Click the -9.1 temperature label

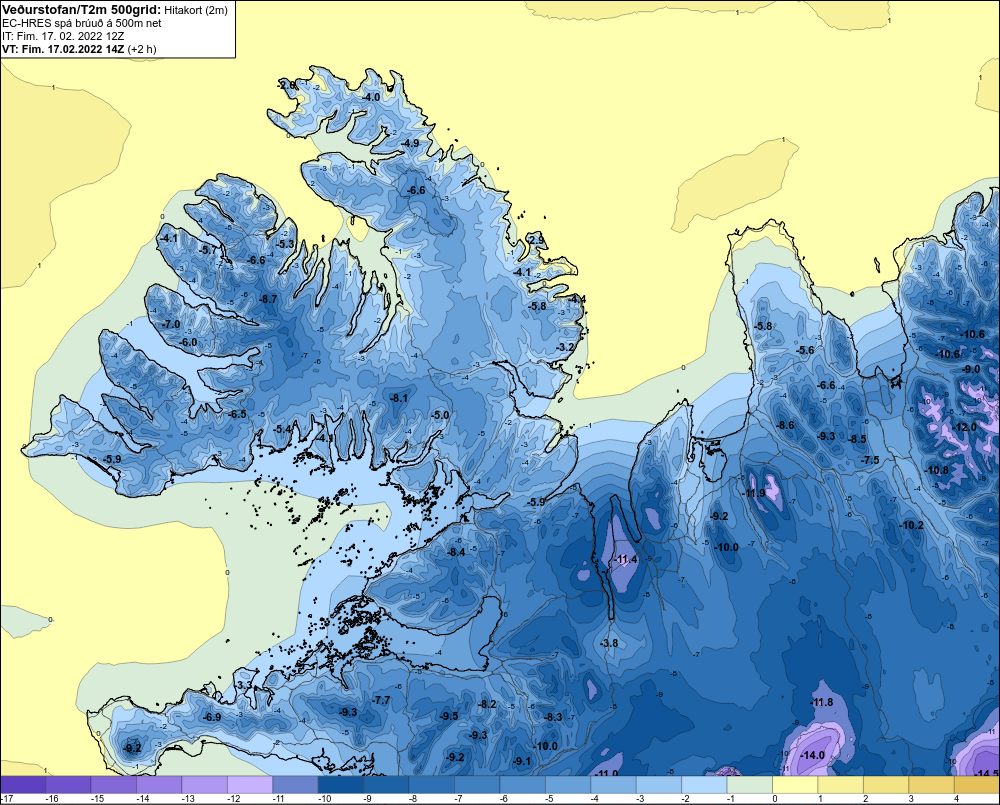pyautogui.click(x=522, y=760)
